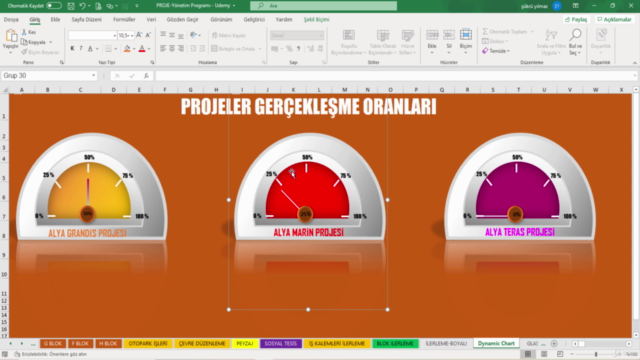Image resolution: width=640 pixels, height=360 pixels.
Task: Open the font color dropdown arrow
Action: click(149, 49)
